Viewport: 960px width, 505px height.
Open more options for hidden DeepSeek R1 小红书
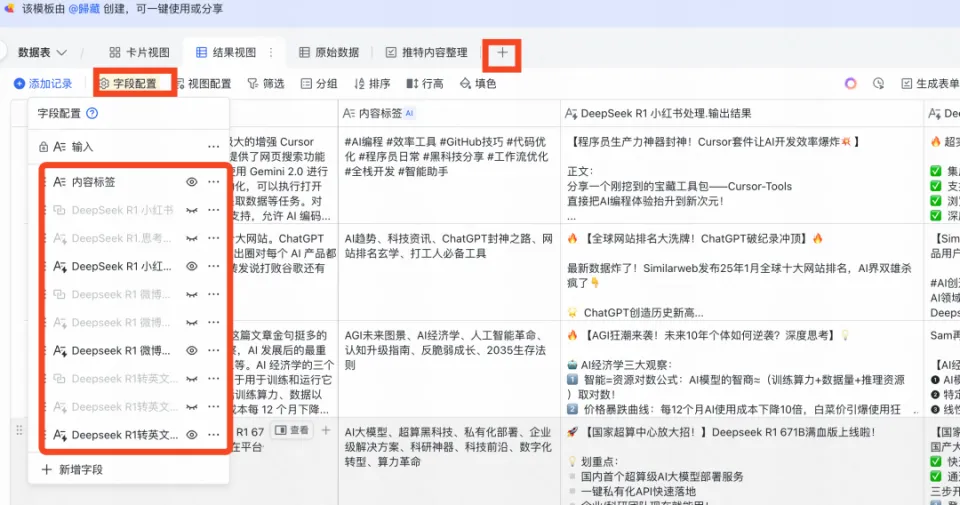(x=213, y=210)
